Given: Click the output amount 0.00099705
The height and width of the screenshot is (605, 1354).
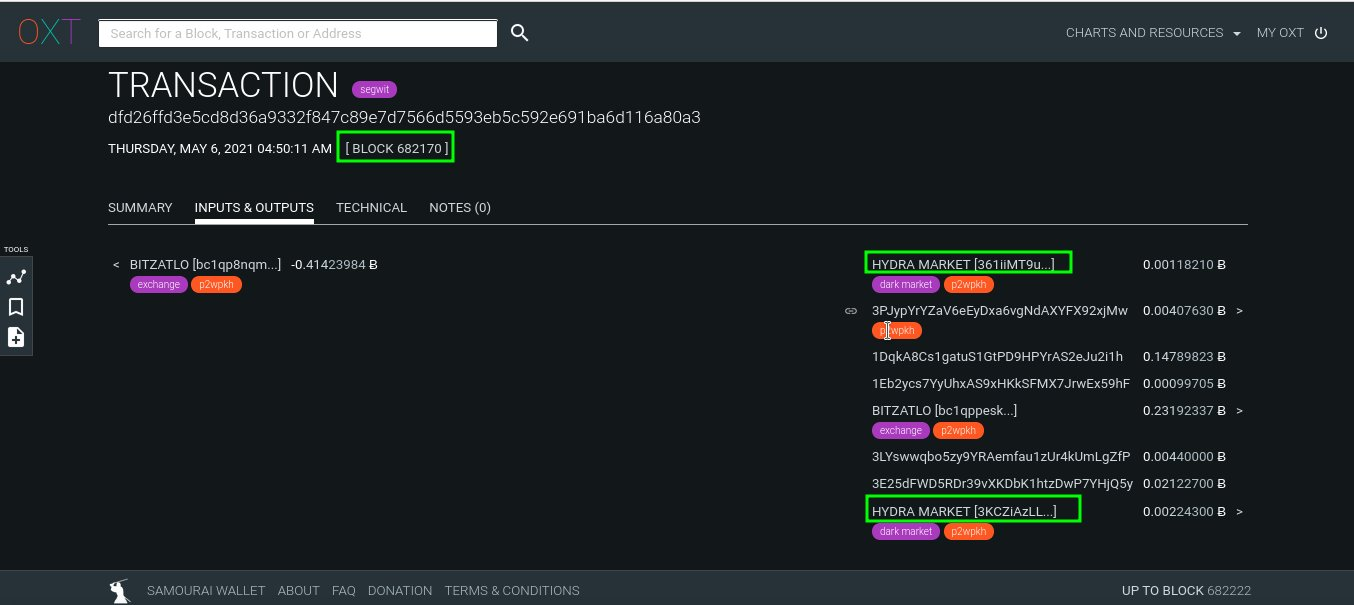Looking at the screenshot, I should pyautogui.click(x=1184, y=384).
